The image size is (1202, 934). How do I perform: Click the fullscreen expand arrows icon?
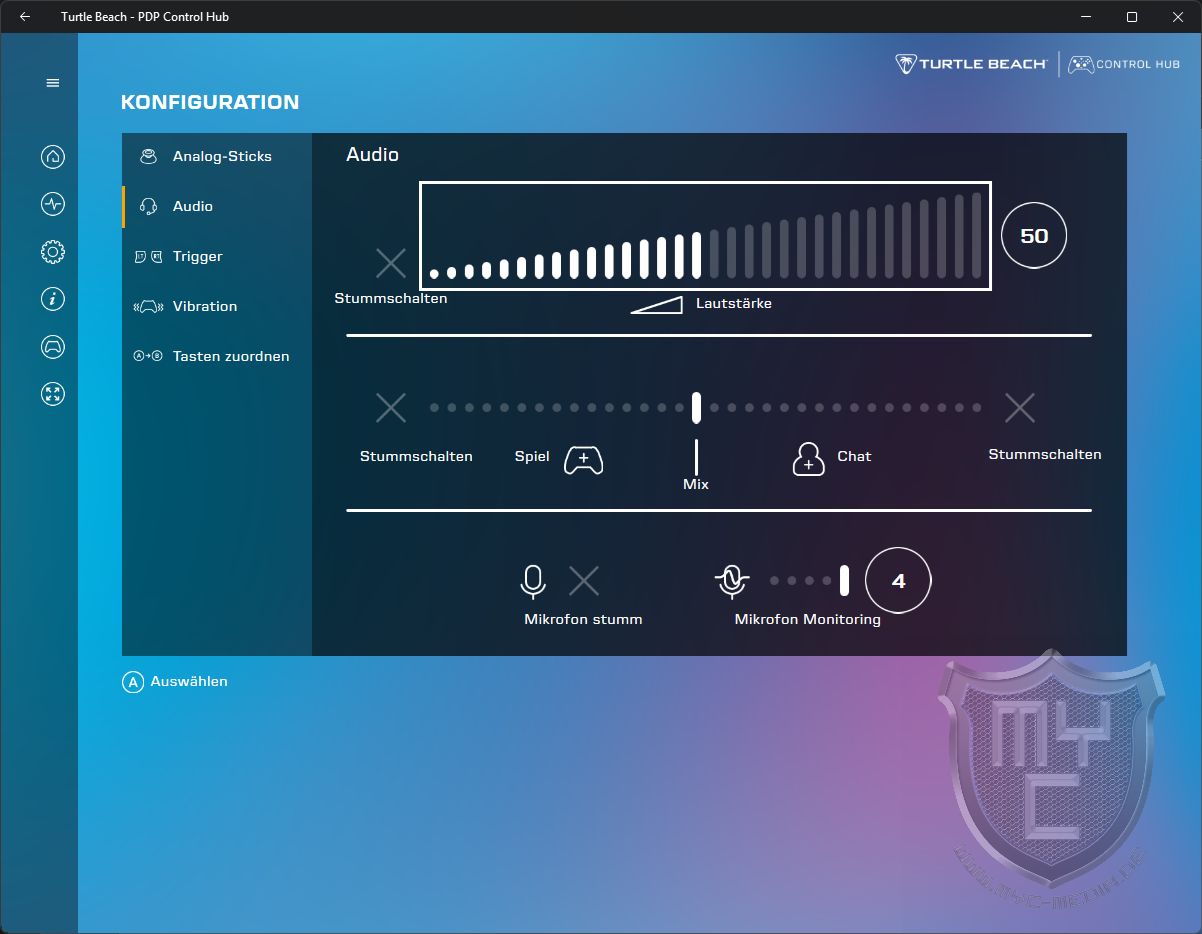53,394
